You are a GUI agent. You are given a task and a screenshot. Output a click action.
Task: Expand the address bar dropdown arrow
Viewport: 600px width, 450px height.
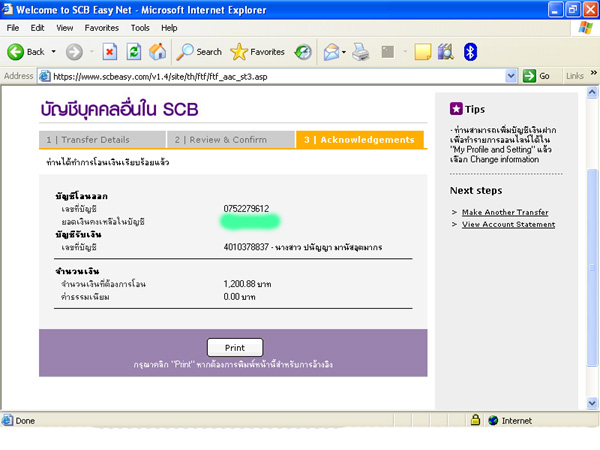click(x=511, y=76)
